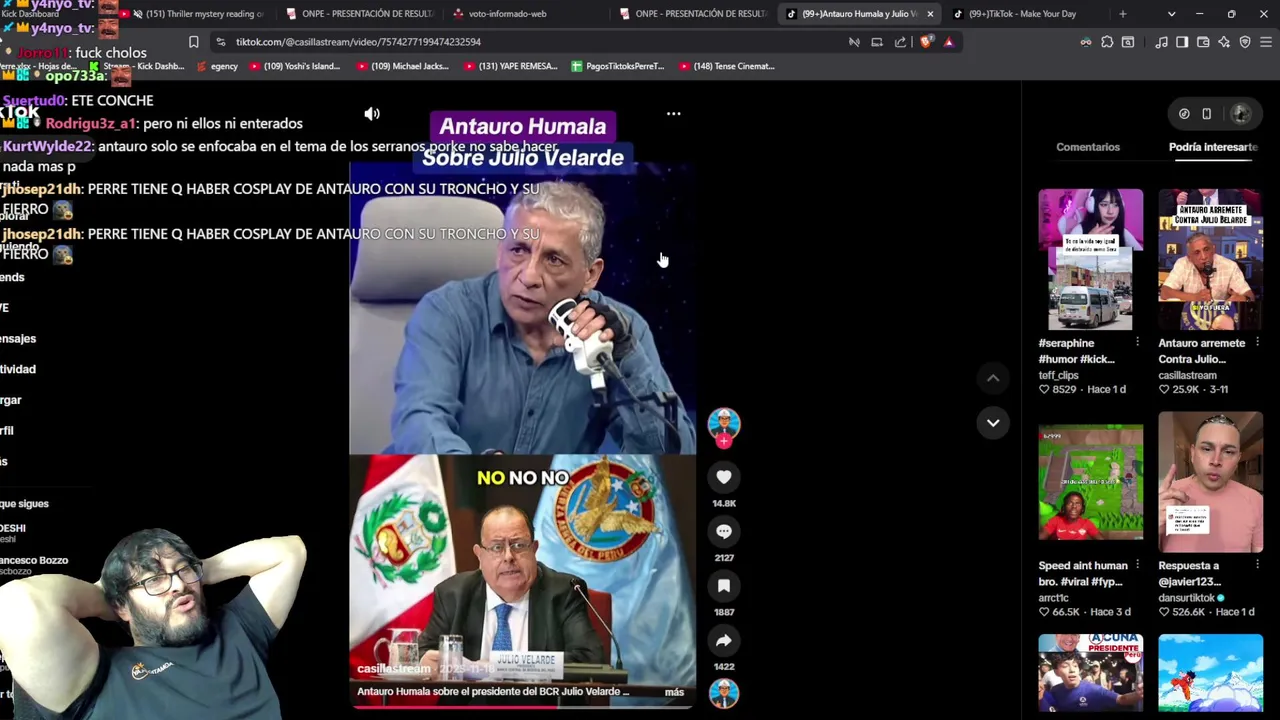
Task: Click the Brave shields icon in address bar
Action: (926, 42)
